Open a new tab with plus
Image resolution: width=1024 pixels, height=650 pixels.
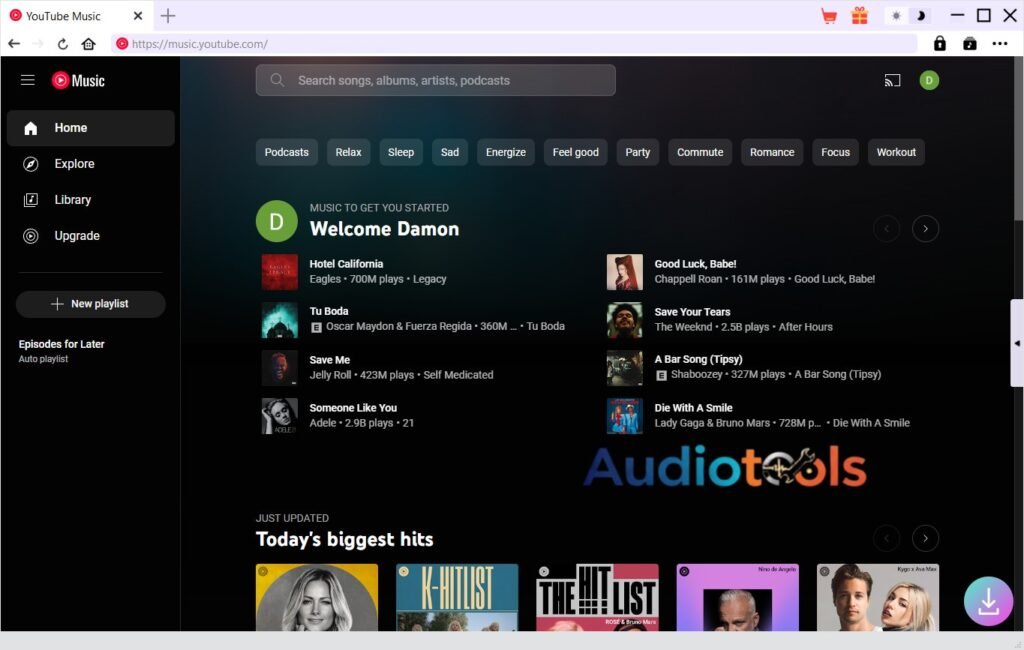click(x=168, y=16)
